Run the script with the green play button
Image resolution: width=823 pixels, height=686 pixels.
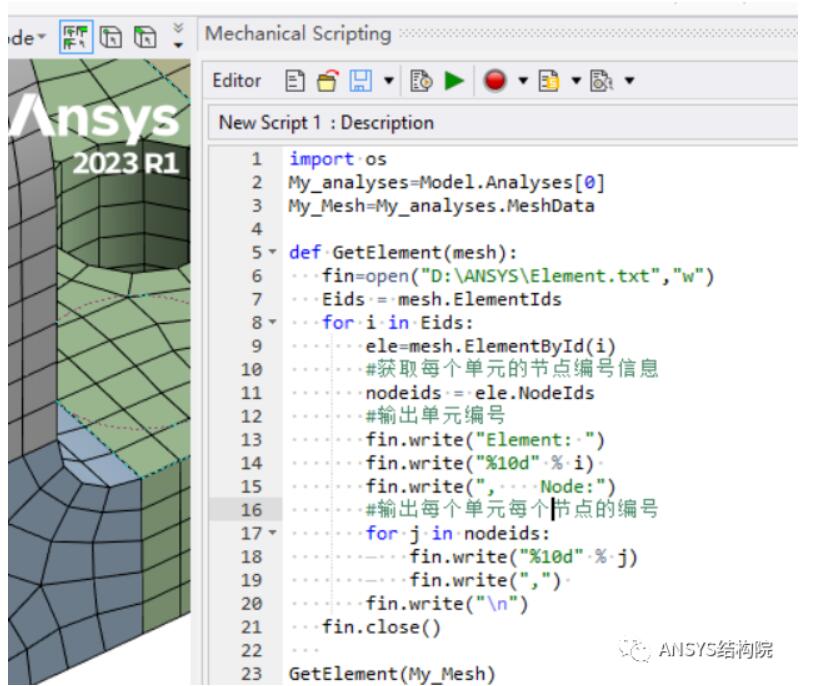(453, 79)
